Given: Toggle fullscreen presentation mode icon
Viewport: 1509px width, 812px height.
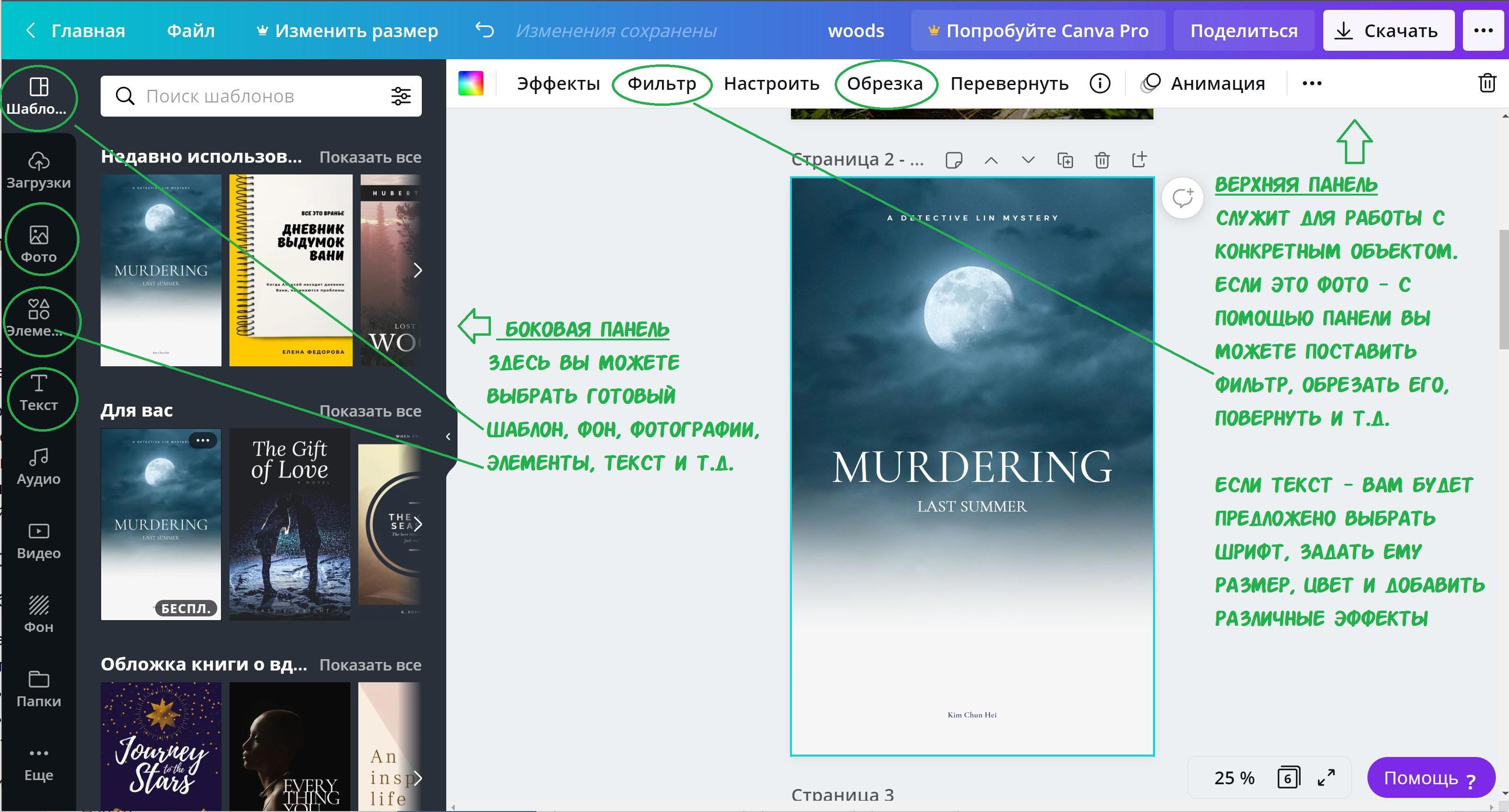Looking at the screenshot, I should coord(1326,778).
